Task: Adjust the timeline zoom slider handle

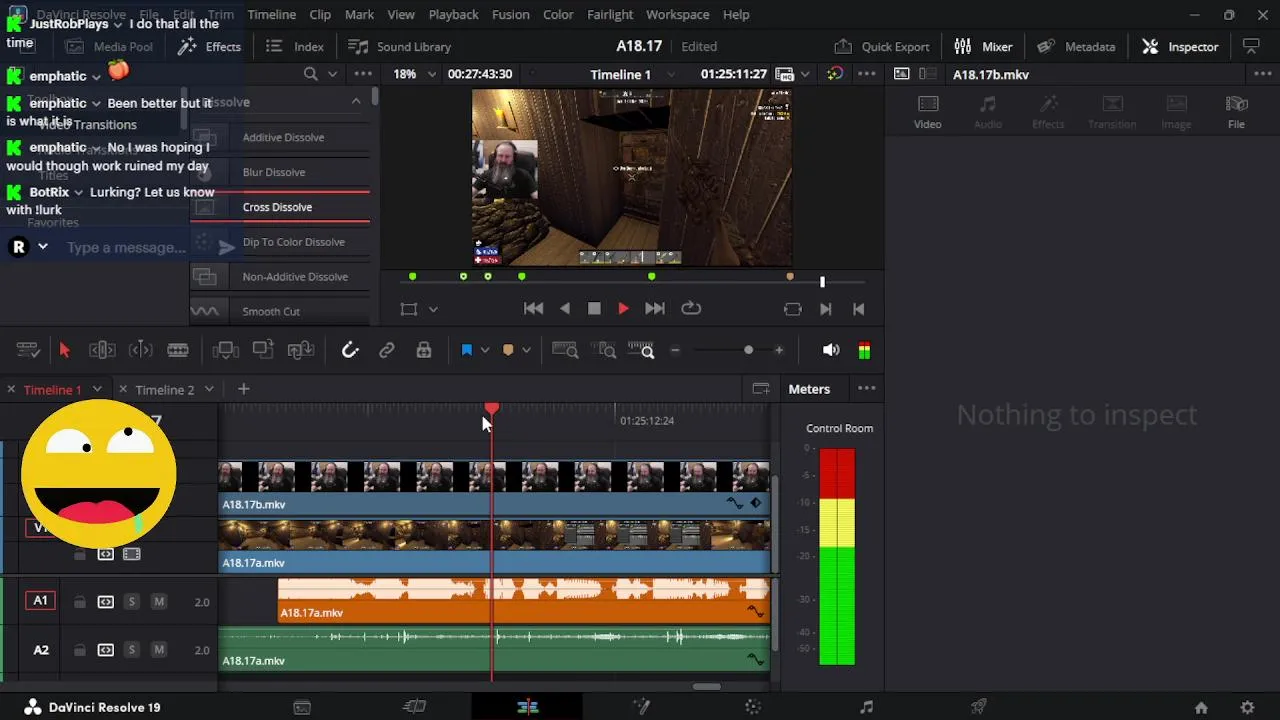Action: click(748, 350)
